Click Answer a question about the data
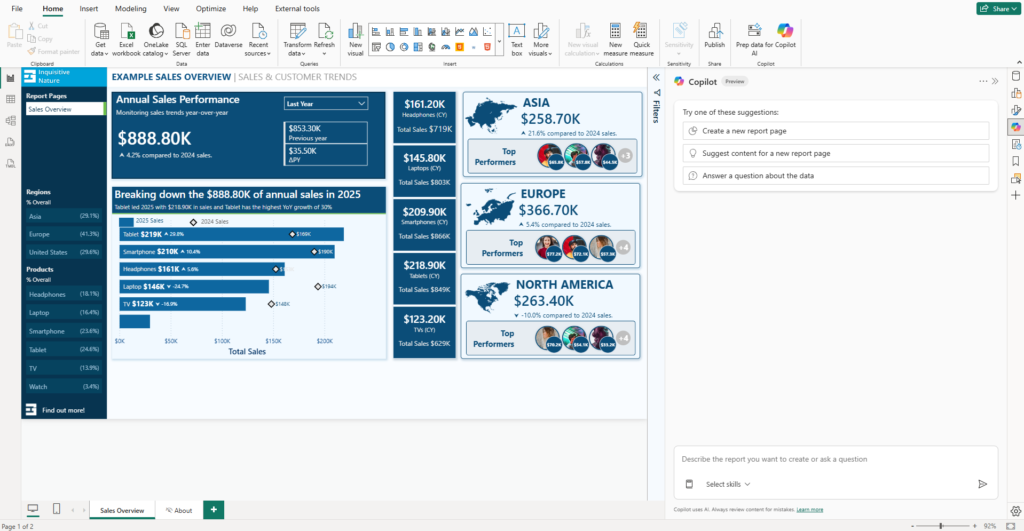 (836, 176)
